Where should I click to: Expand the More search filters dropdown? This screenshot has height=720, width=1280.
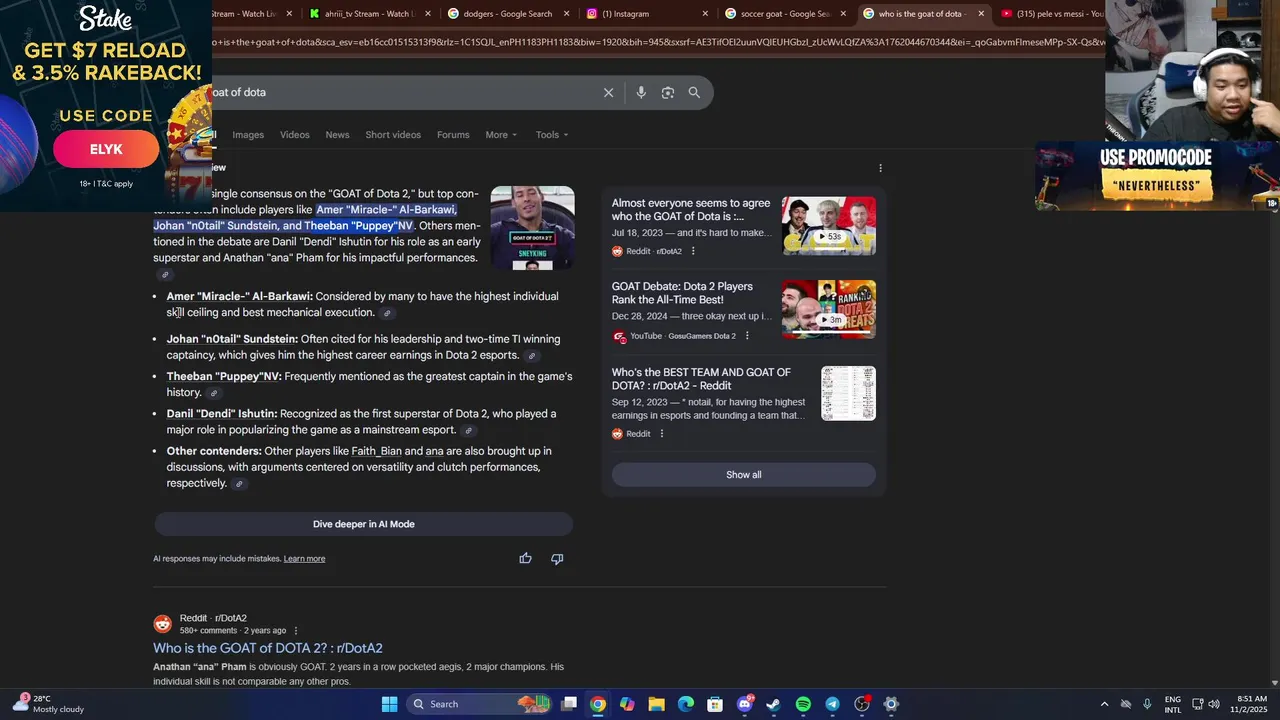pos(501,135)
